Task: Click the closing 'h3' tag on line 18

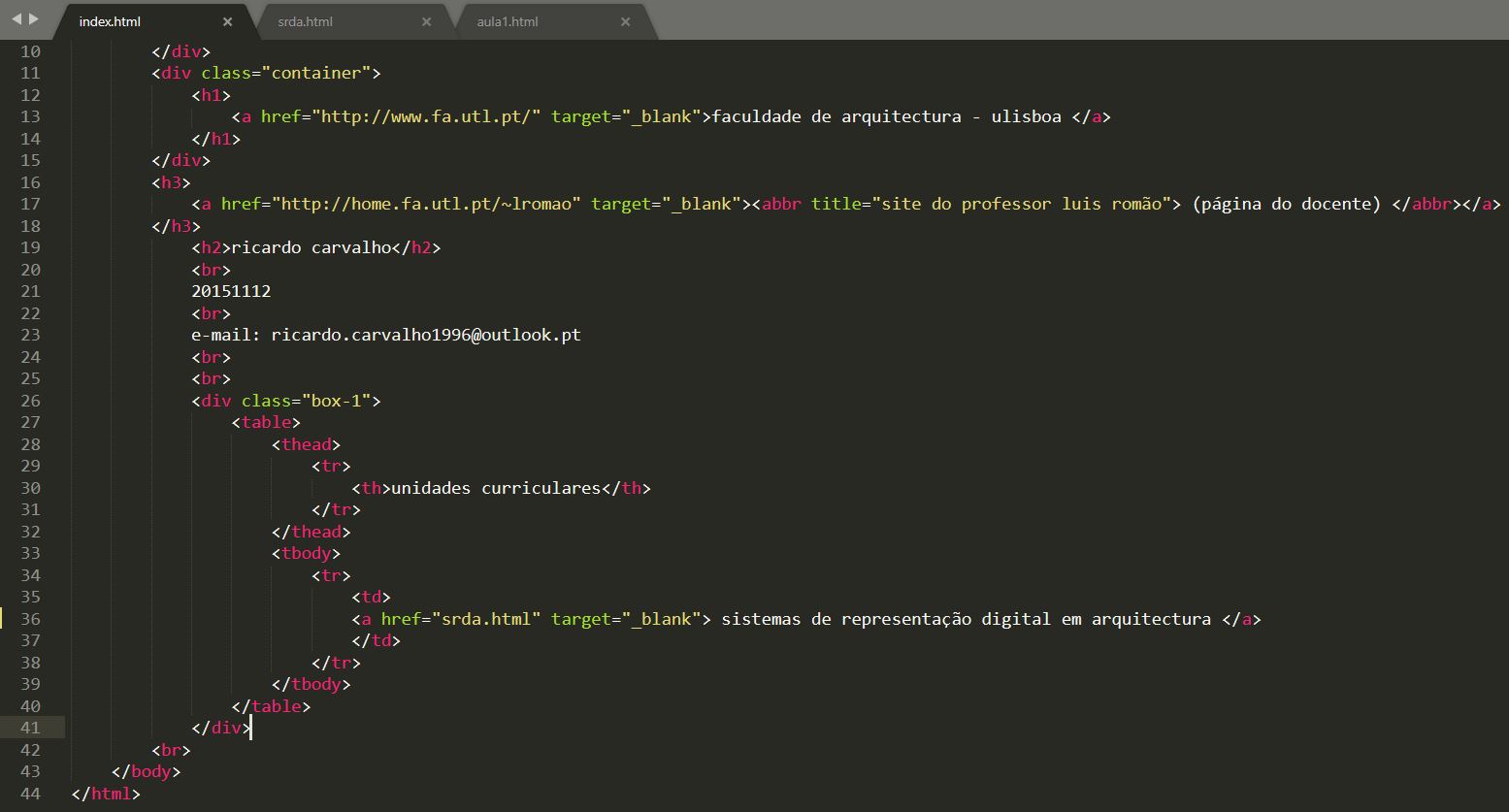Action: 176,226
